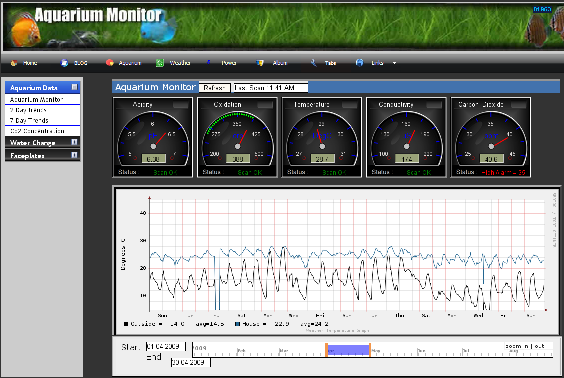Click the small toggle on Conductivity gauge header
This screenshot has height=378, width=564.
tap(434, 105)
